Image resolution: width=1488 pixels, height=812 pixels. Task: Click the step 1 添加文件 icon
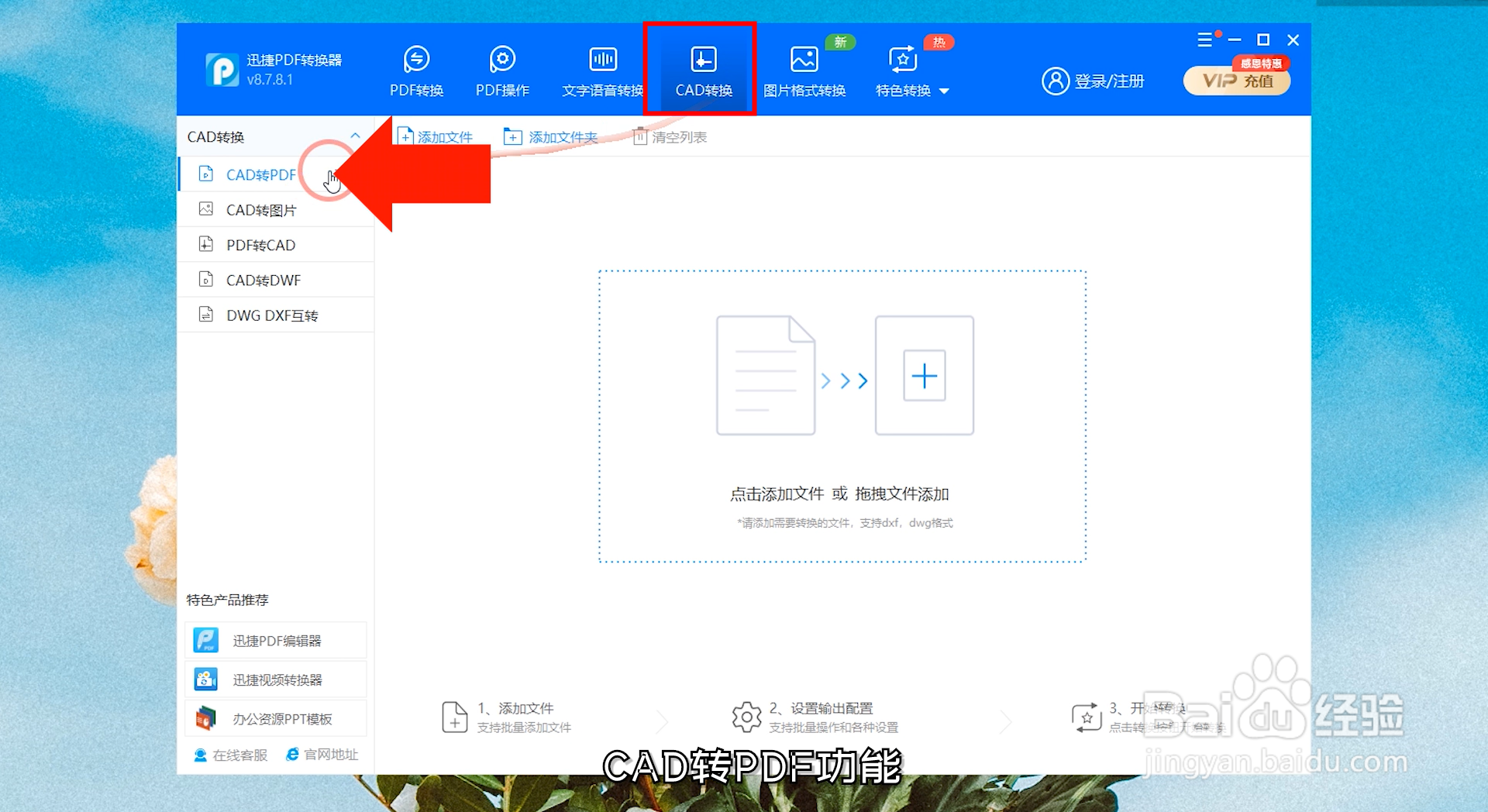coord(455,717)
